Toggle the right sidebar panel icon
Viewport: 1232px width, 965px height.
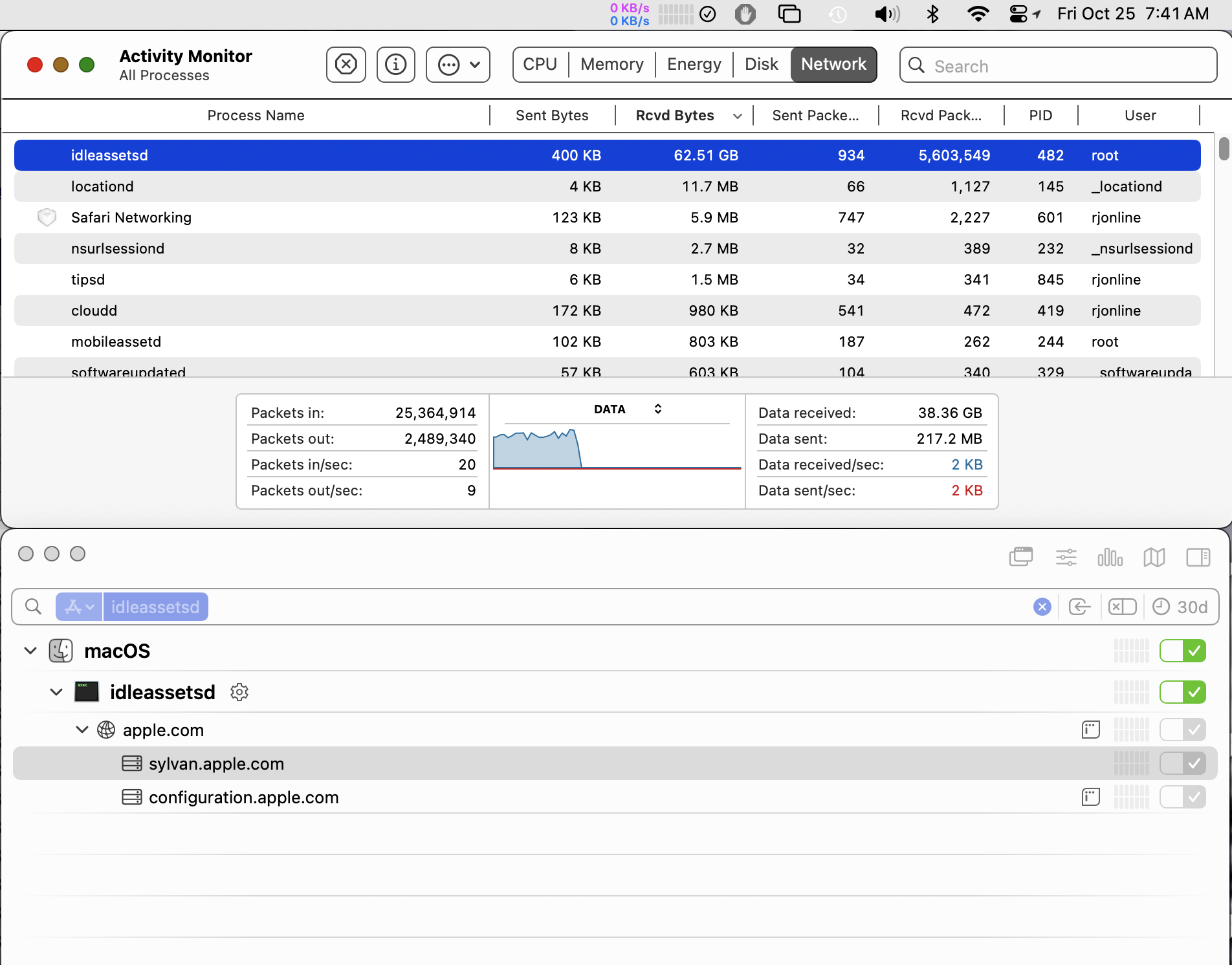tap(1198, 557)
